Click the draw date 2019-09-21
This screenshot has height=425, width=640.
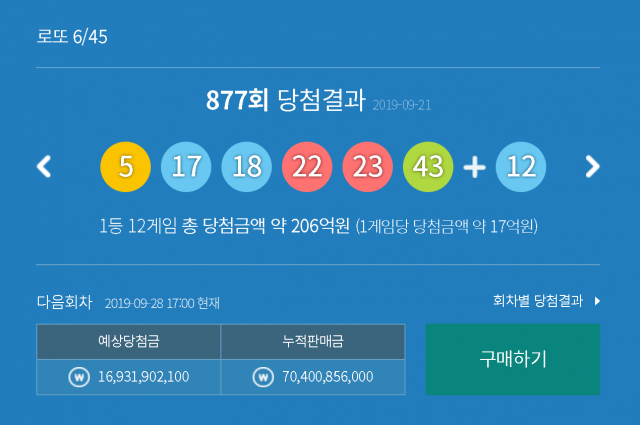point(402,105)
